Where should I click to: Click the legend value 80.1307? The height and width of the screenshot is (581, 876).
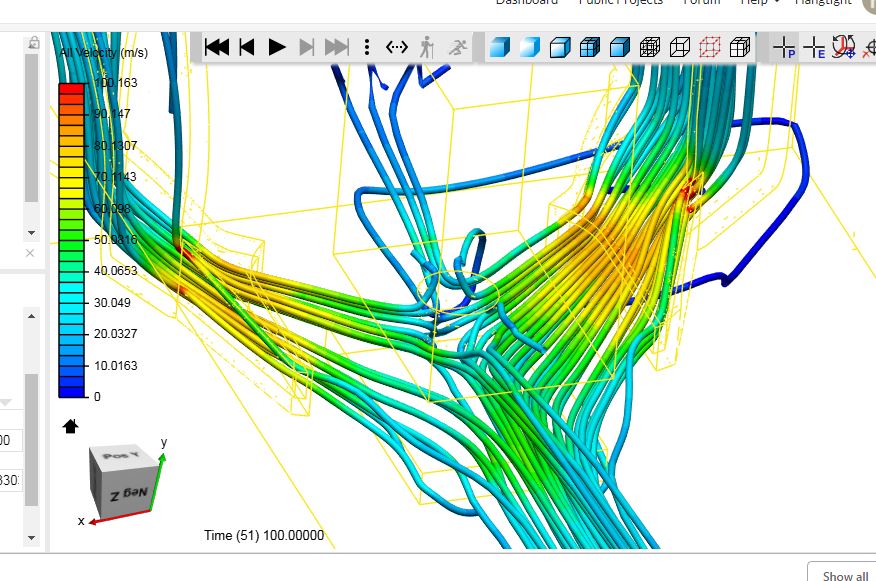tap(115, 145)
